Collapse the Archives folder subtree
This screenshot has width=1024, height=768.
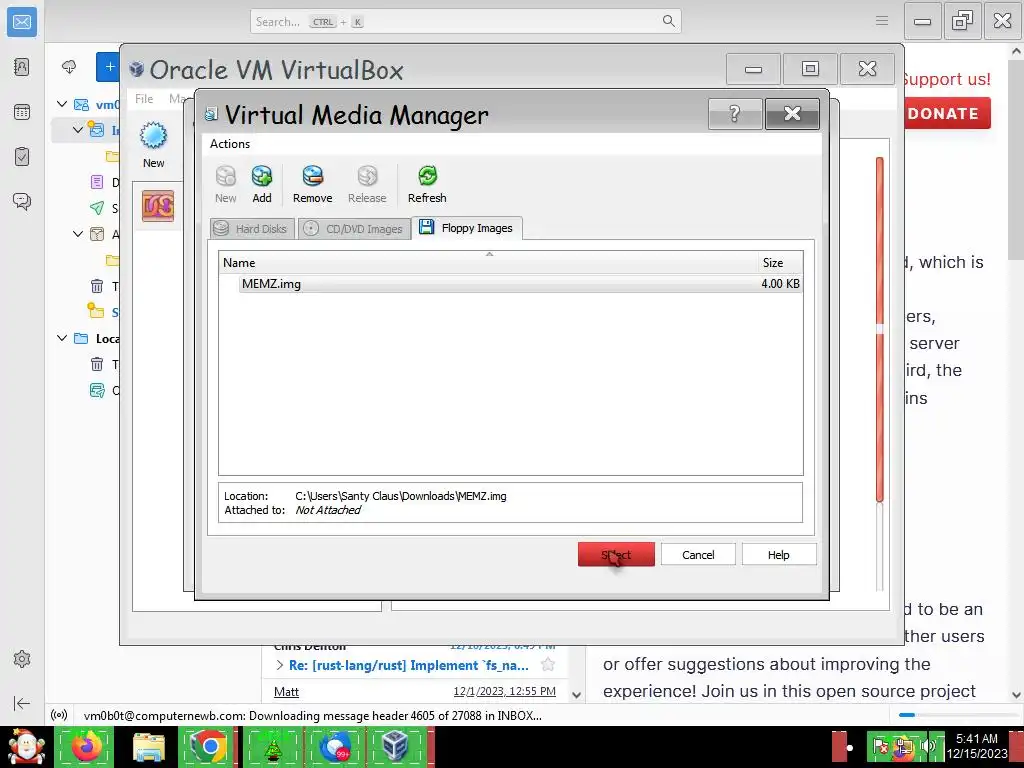coord(78,234)
